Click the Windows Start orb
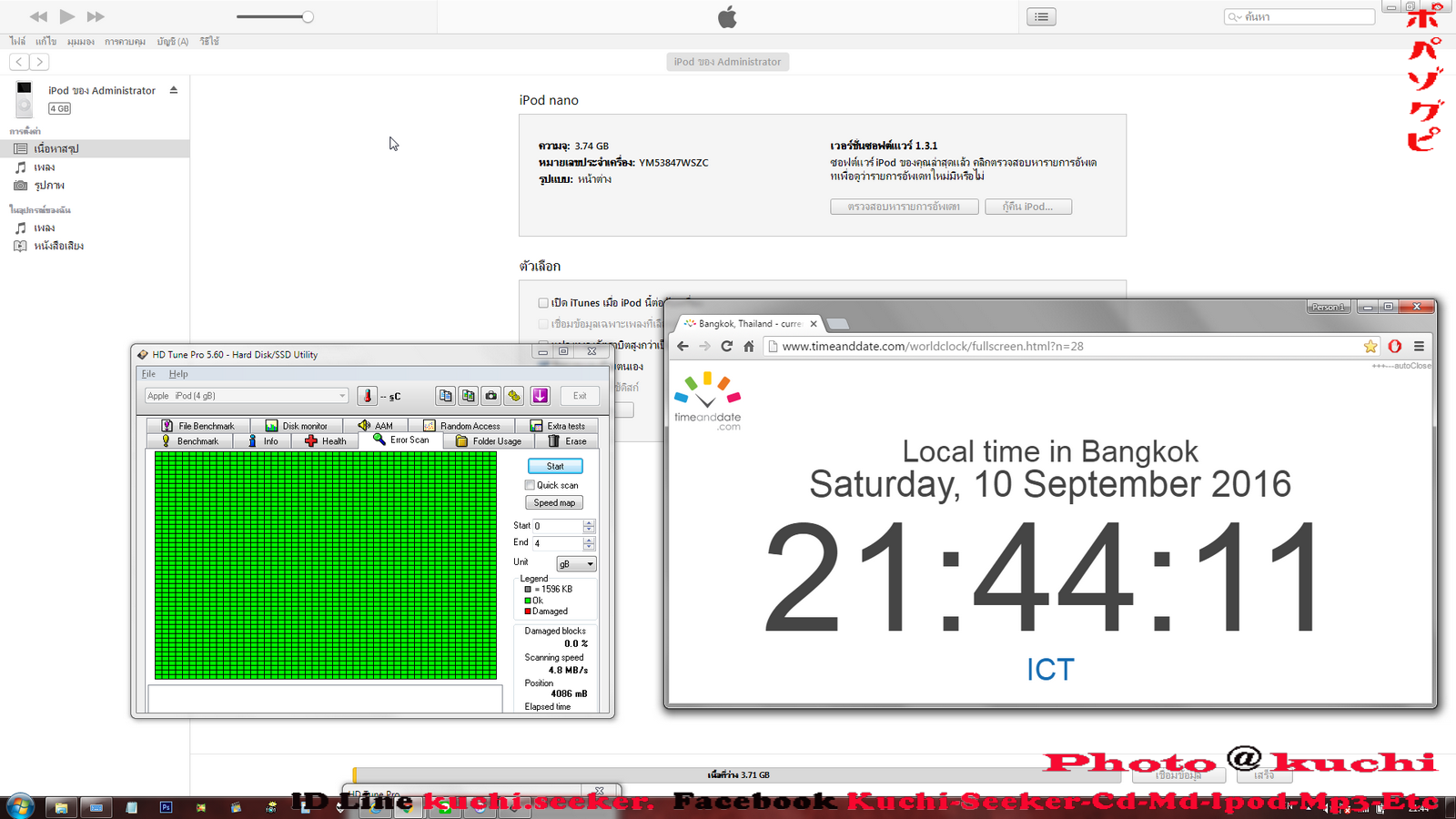Screen dimensions: 1456x819 pos(20,806)
